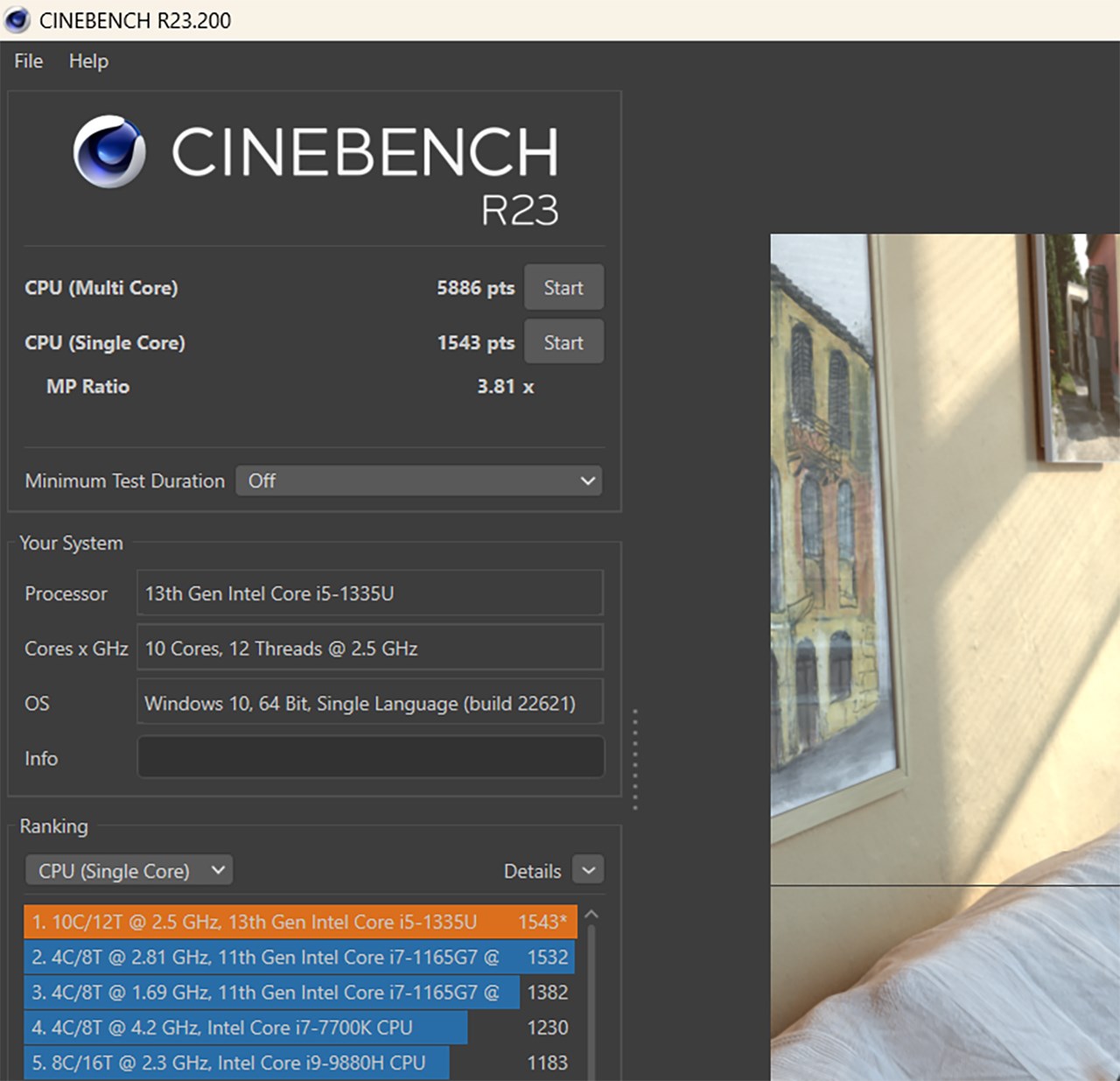
Task: Select the i7-7700K entry in the ranking
Action: (245, 1028)
